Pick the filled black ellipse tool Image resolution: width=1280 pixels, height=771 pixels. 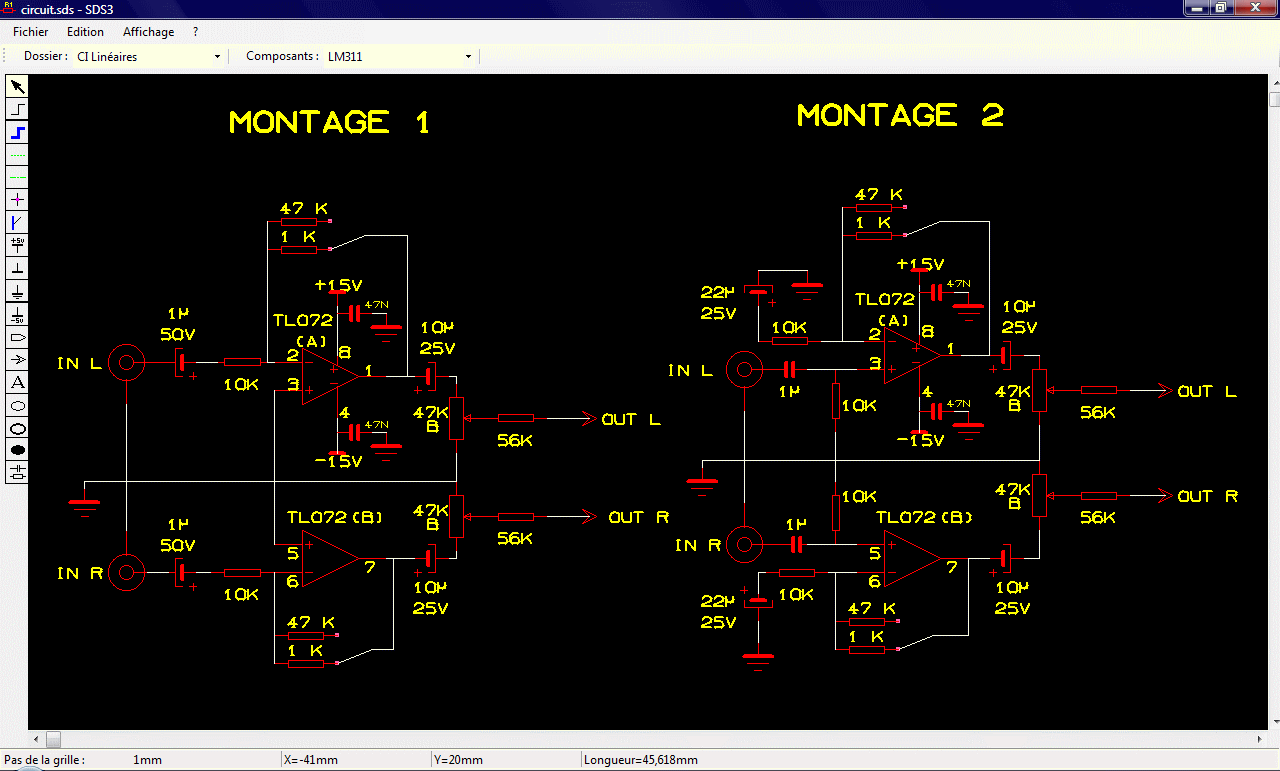pyautogui.click(x=17, y=451)
